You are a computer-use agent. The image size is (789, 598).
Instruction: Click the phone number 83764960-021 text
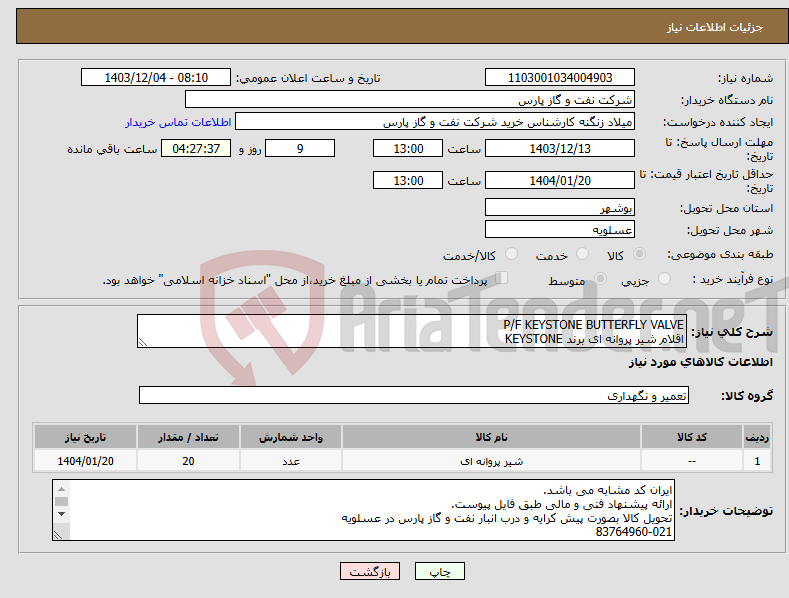tap(634, 532)
